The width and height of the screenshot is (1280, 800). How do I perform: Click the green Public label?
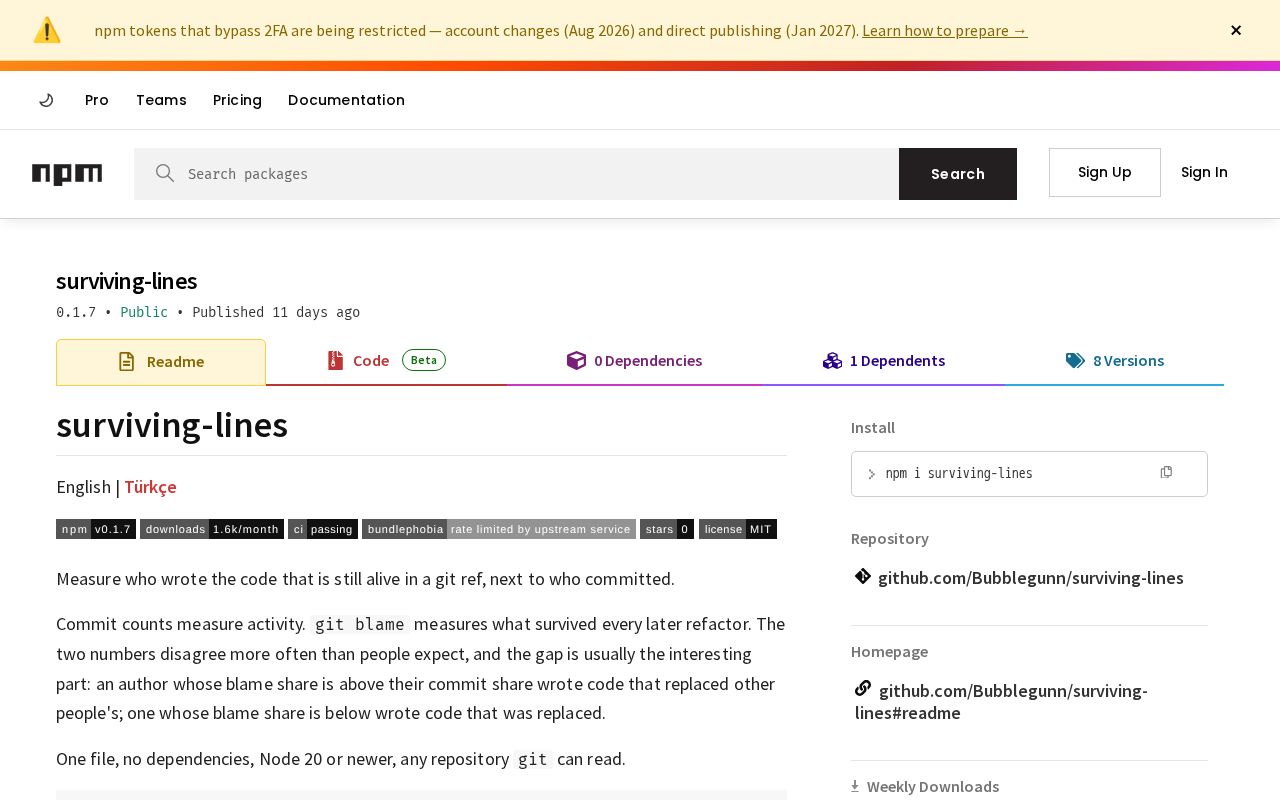coord(144,312)
